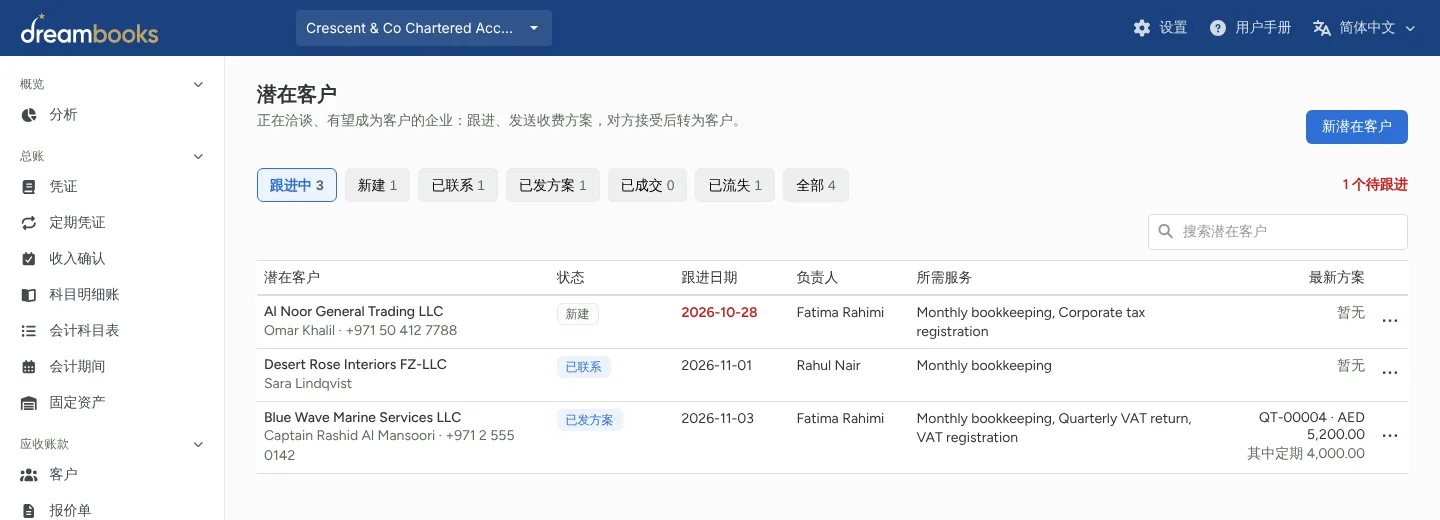Open the 用户手册 link
Image resolution: width=1440 pixels, height=520 pixels.
1263,28
